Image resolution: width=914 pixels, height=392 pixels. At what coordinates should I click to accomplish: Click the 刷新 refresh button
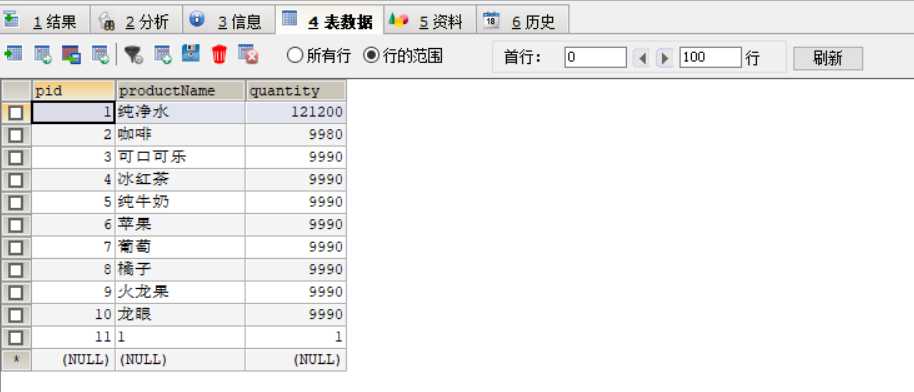(x=828, y=58)
